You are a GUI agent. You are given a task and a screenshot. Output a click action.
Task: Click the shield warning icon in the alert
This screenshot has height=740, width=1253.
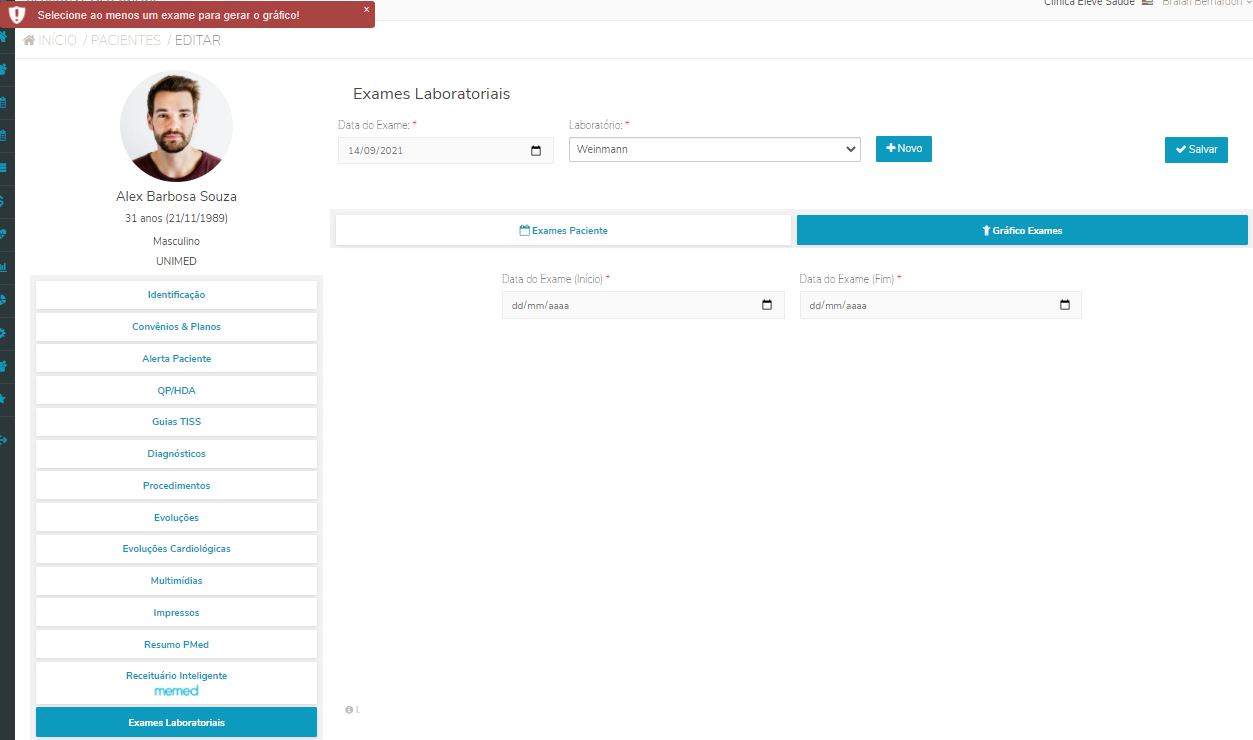(x=17, y=15)
